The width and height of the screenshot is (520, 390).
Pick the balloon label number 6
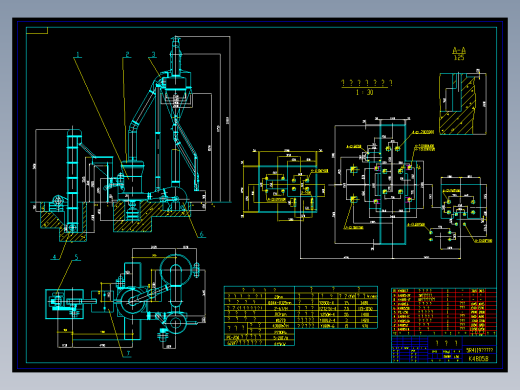click(201, 234)
